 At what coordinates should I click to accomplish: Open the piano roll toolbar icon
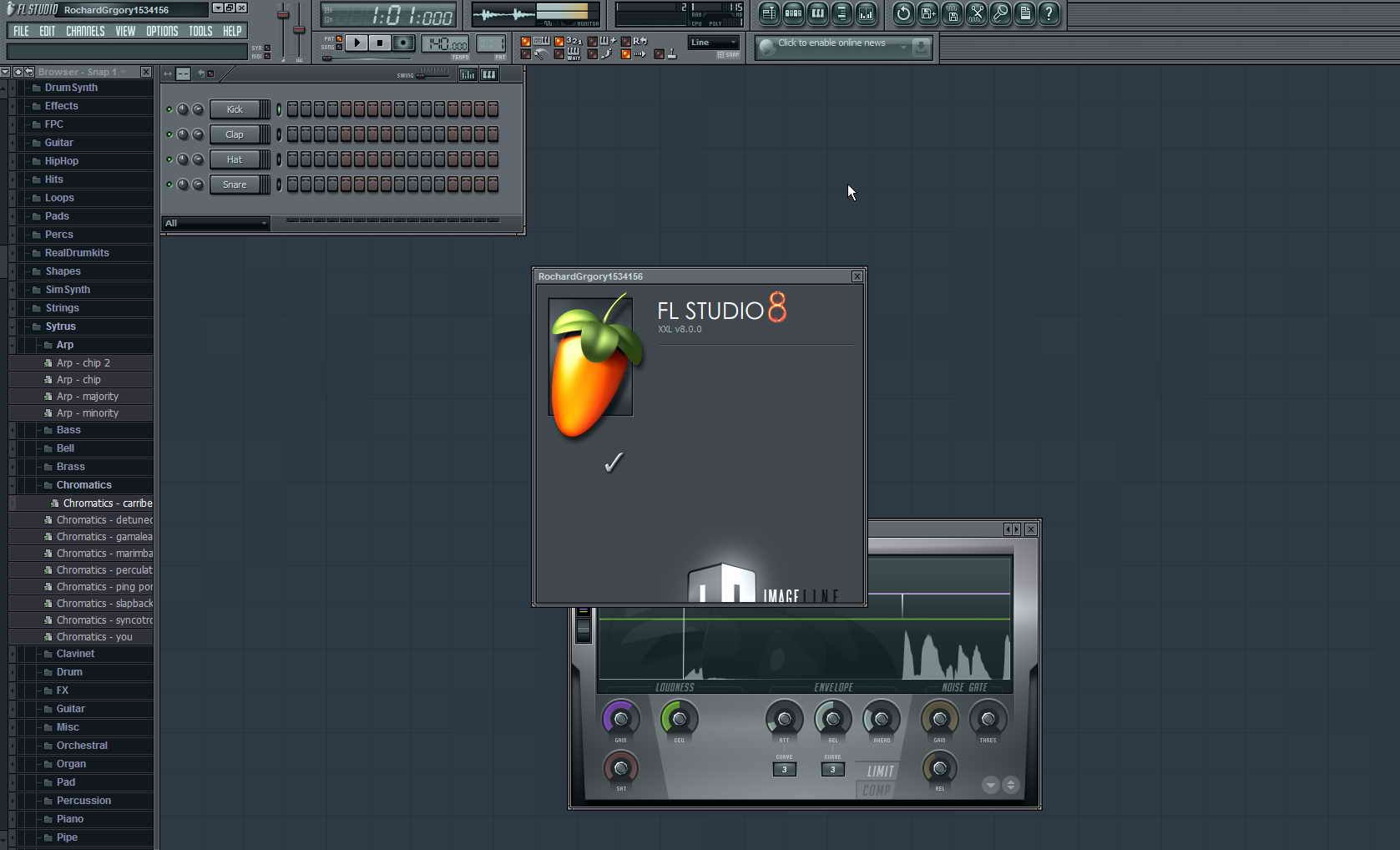click(817, 13)
